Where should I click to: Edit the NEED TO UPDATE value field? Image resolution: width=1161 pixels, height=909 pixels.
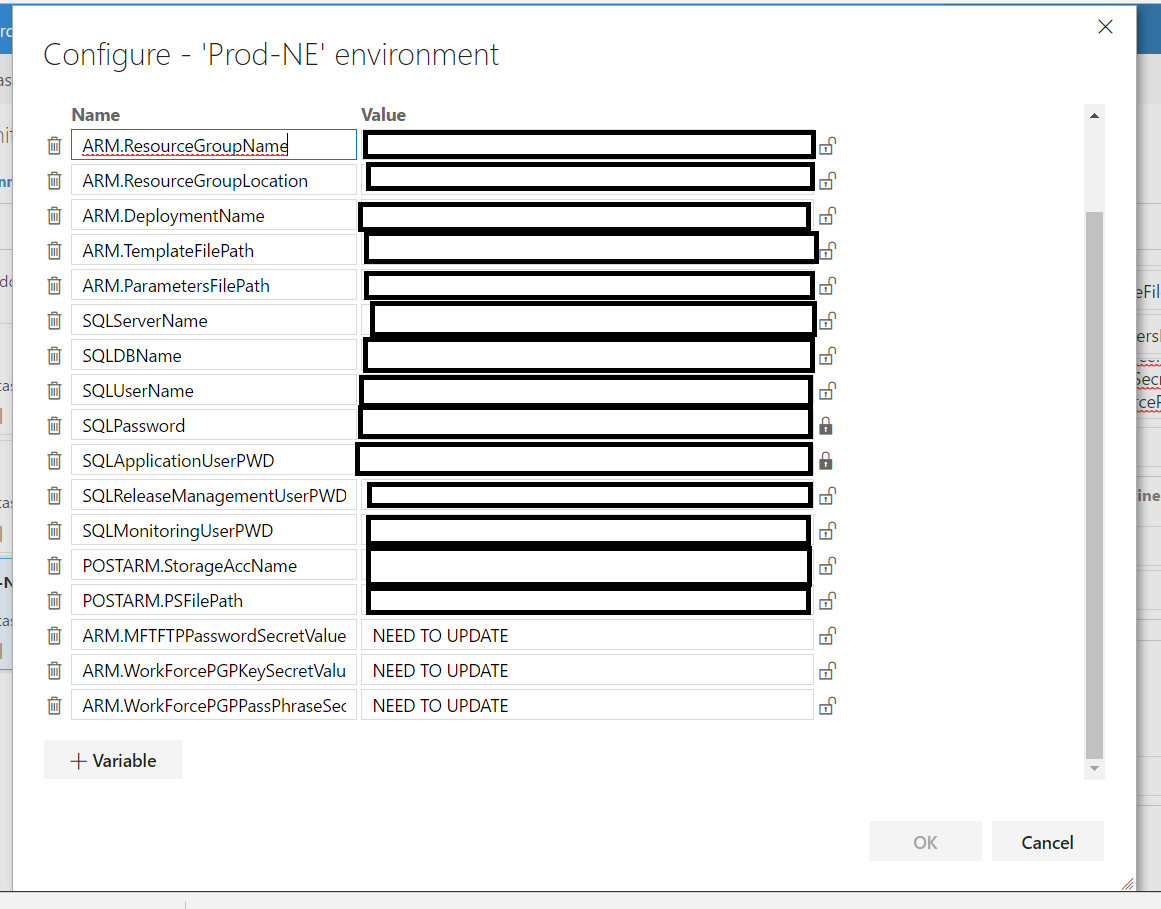click(x=585, y=635)
